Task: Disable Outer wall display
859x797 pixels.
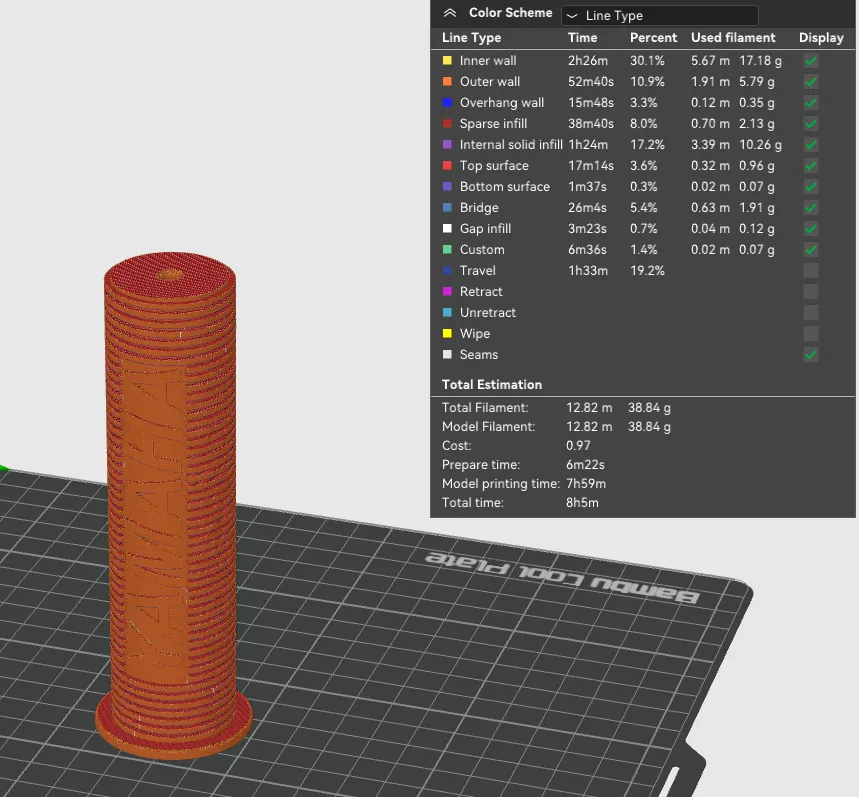Action: 811,82
